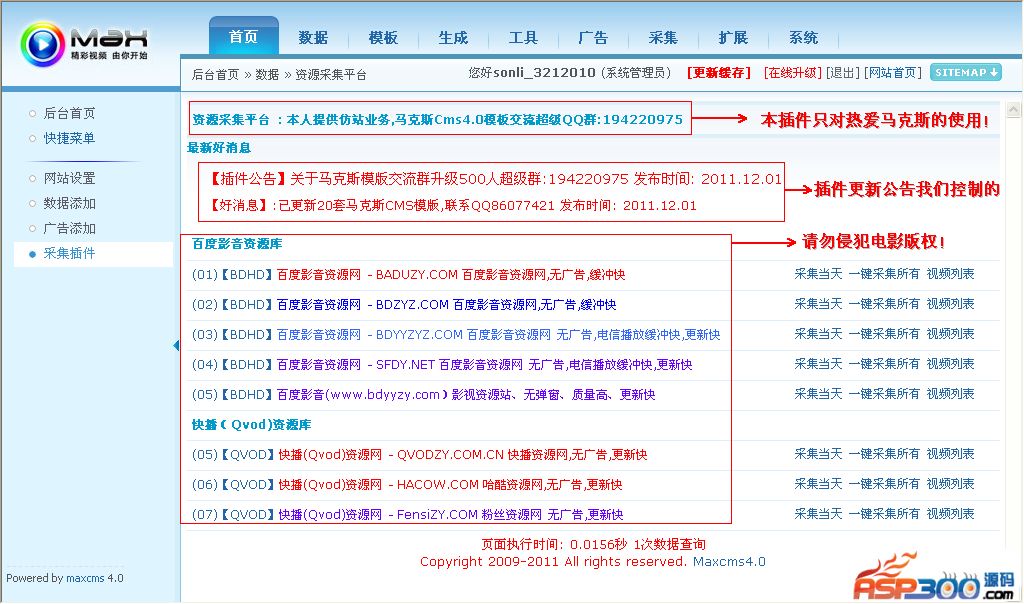Screen dimensions: 1024x604
Task: Click 数据 in the breadcrumb
Action: [x=267, y=74]
